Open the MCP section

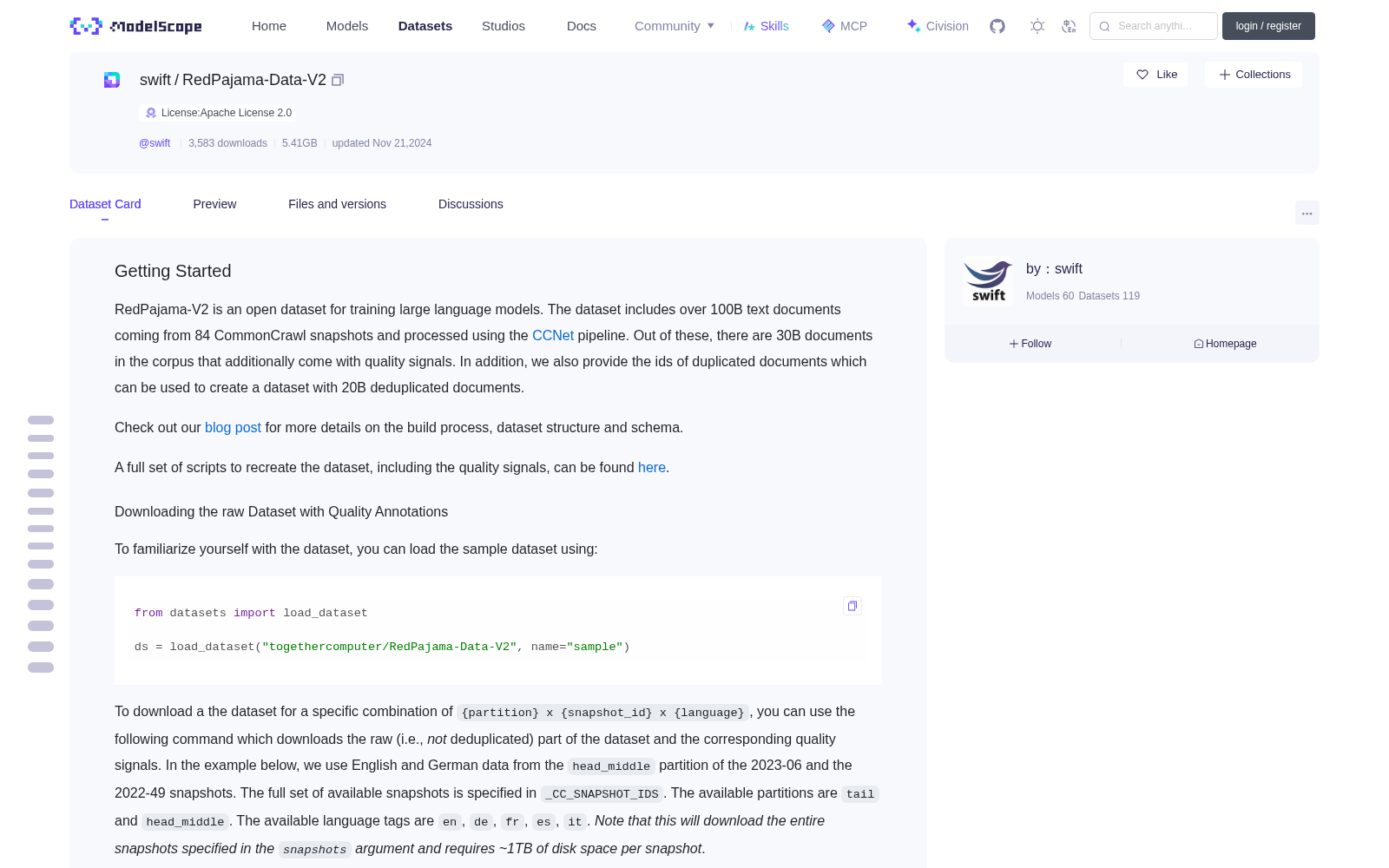pyautogui.click(x=844, y=26)
